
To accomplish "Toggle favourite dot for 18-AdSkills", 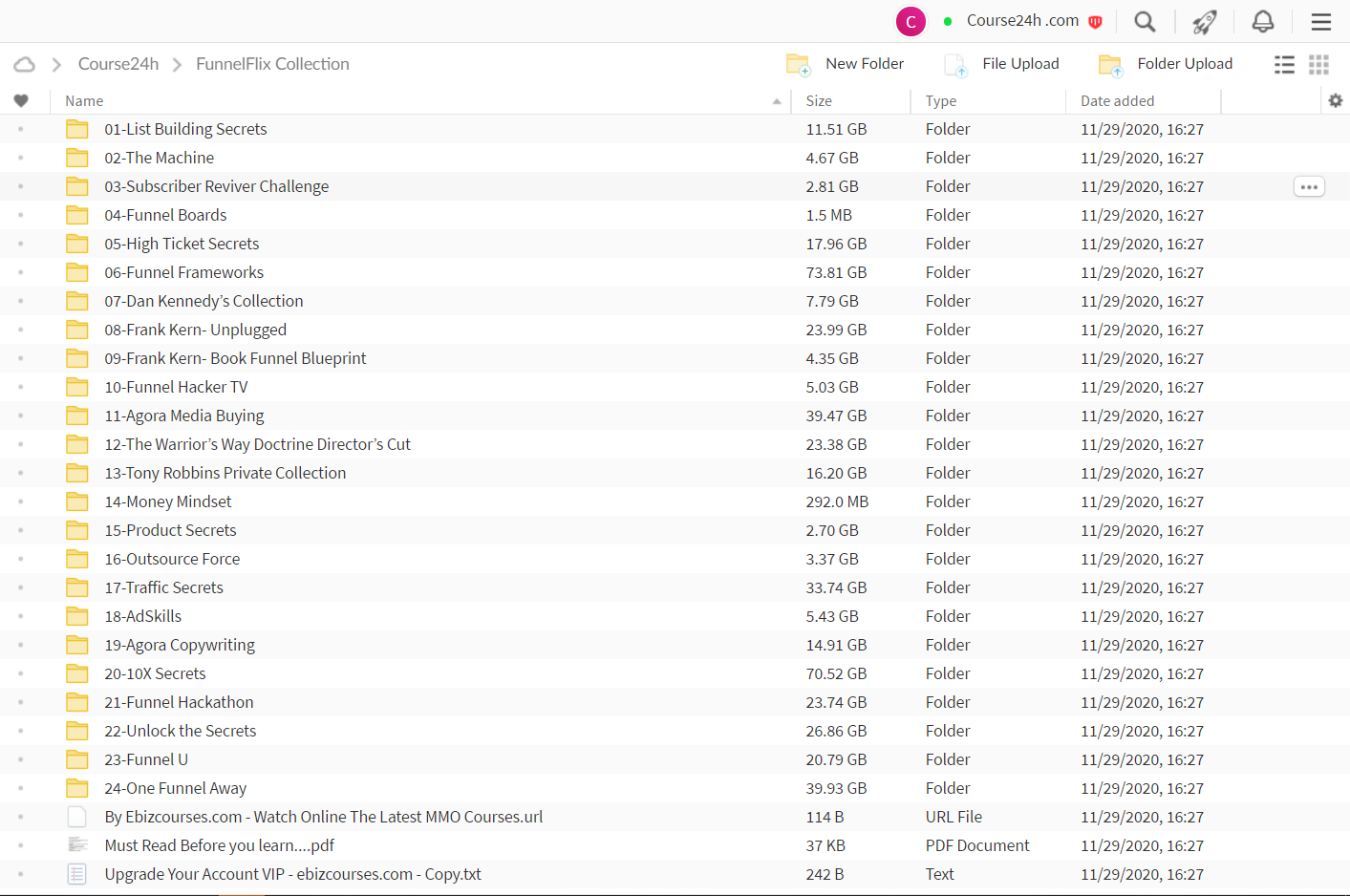I will pos(21,616).
